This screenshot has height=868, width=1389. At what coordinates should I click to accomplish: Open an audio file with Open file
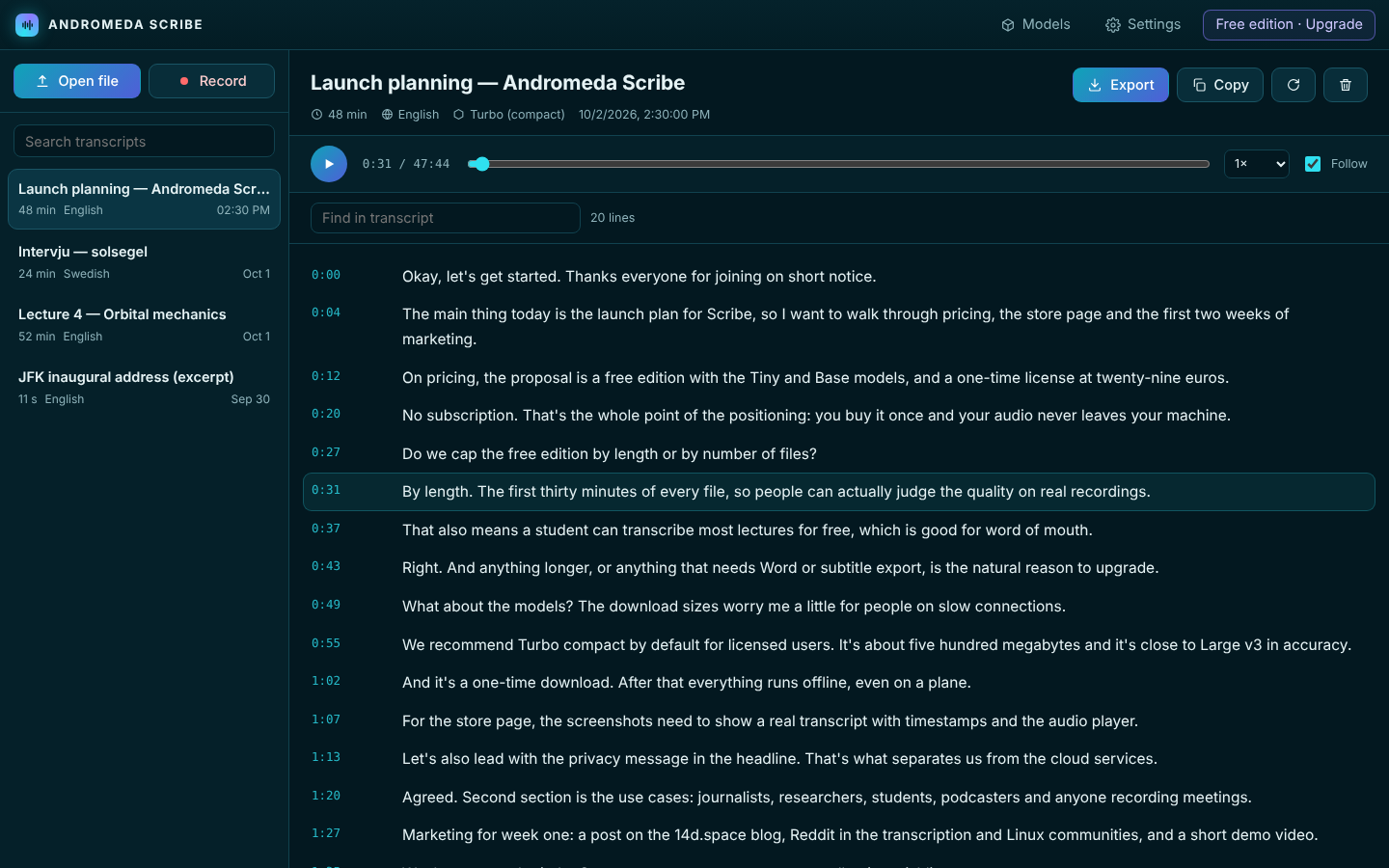[x=77, y=81]
